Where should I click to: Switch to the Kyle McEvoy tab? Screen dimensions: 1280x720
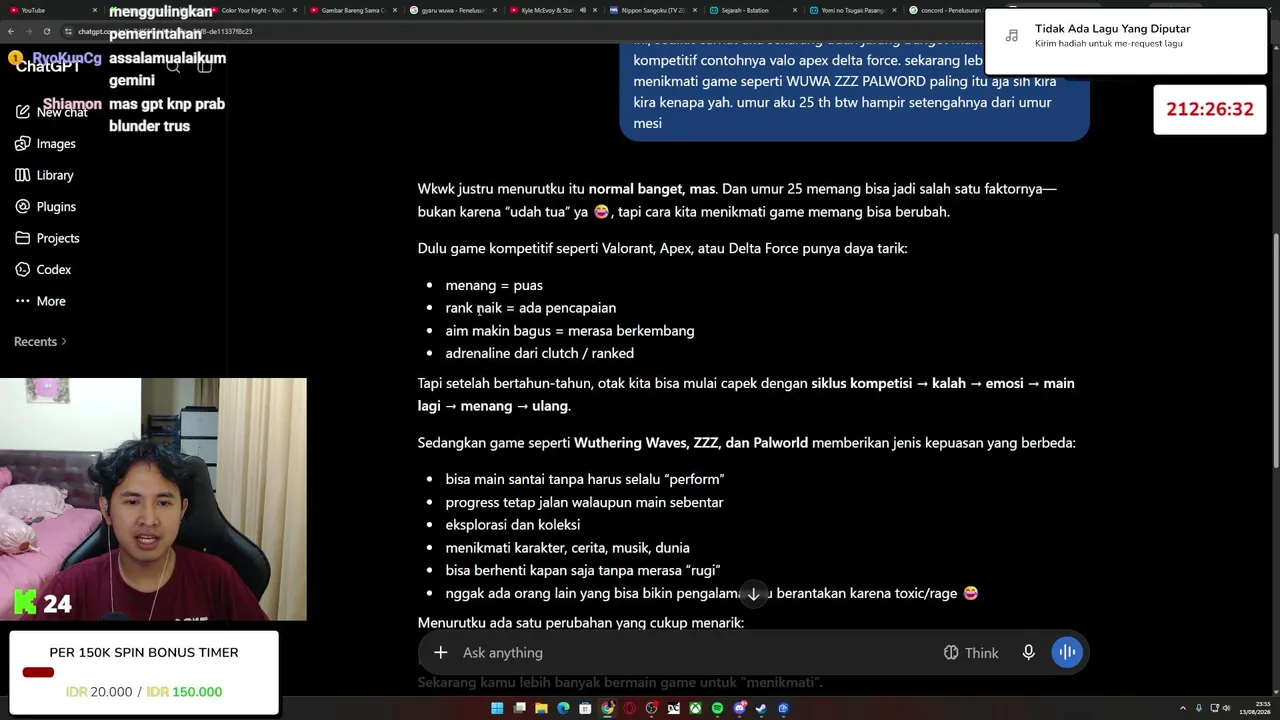point(554,10)
